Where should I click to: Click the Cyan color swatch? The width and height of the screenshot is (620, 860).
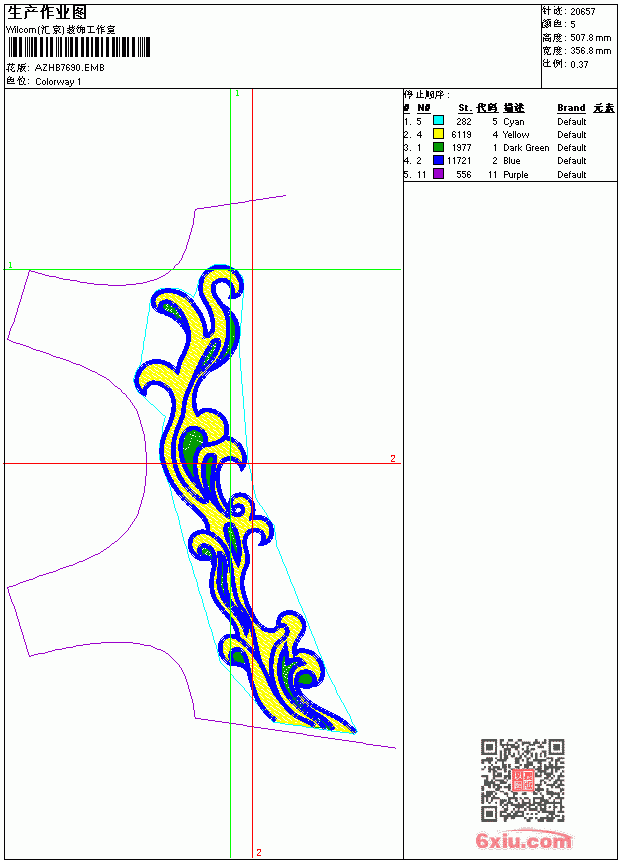(x=438, y=120)
